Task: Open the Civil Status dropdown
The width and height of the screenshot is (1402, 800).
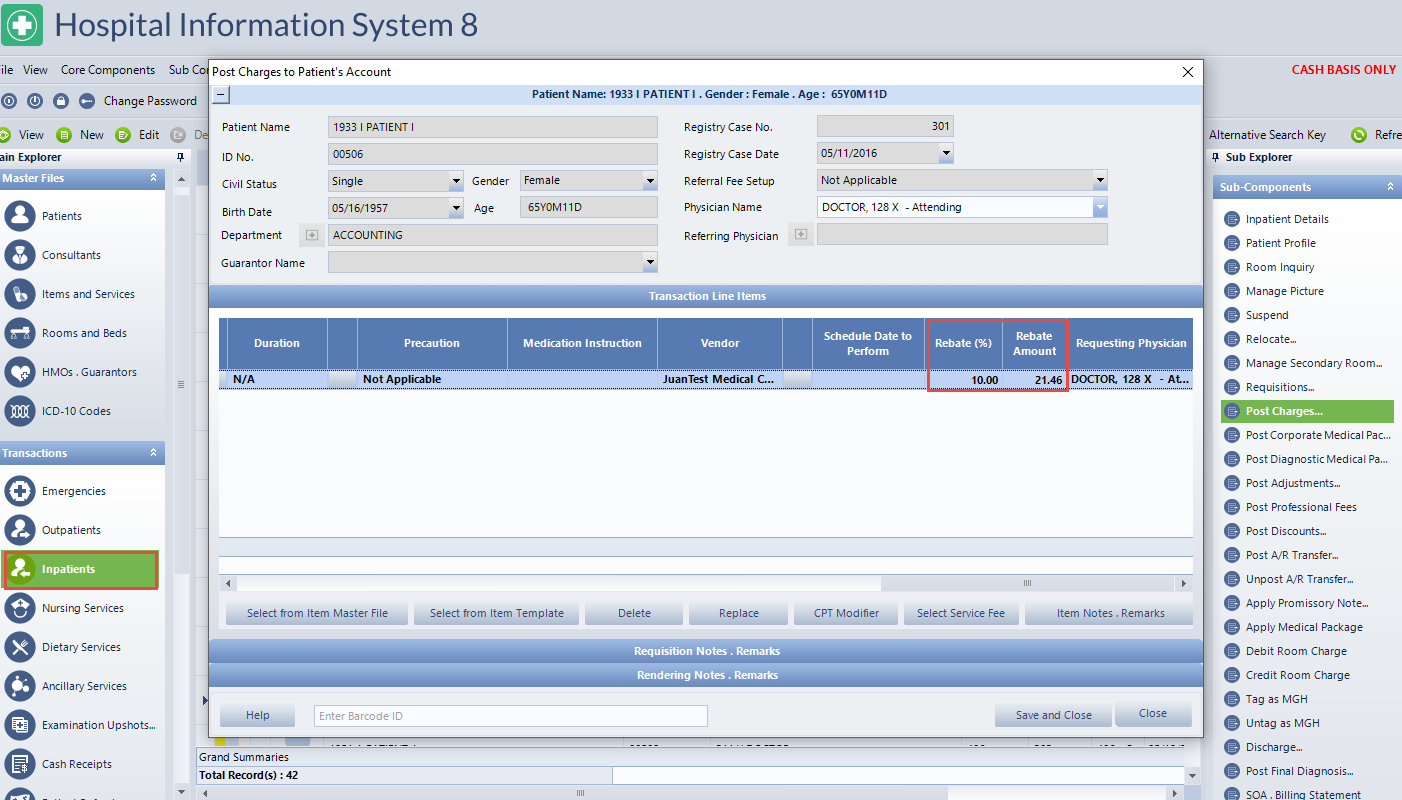Action: (455, 182)
